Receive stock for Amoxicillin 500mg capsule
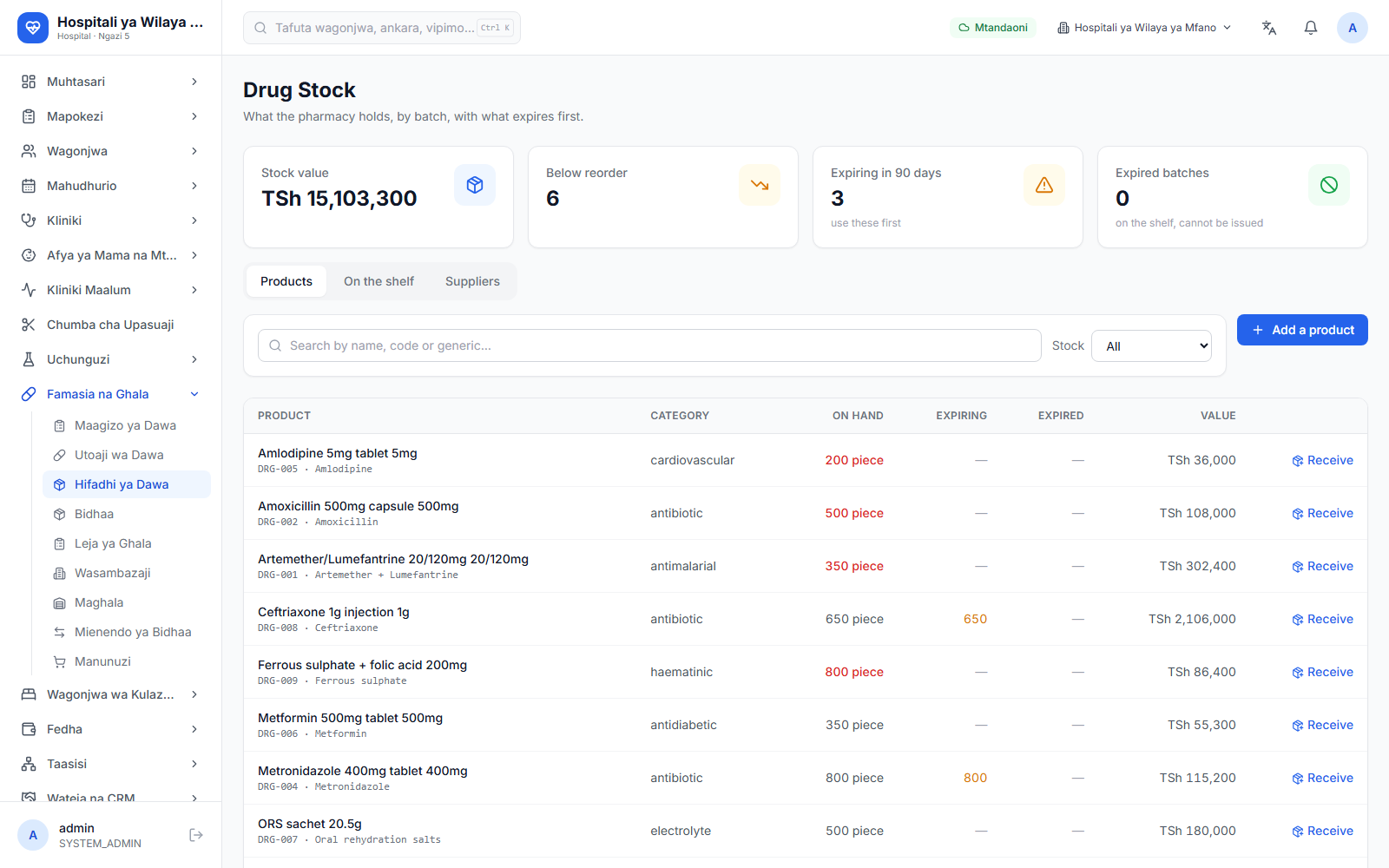Viewport: 1389px width, 868px height. [1322, 513]
